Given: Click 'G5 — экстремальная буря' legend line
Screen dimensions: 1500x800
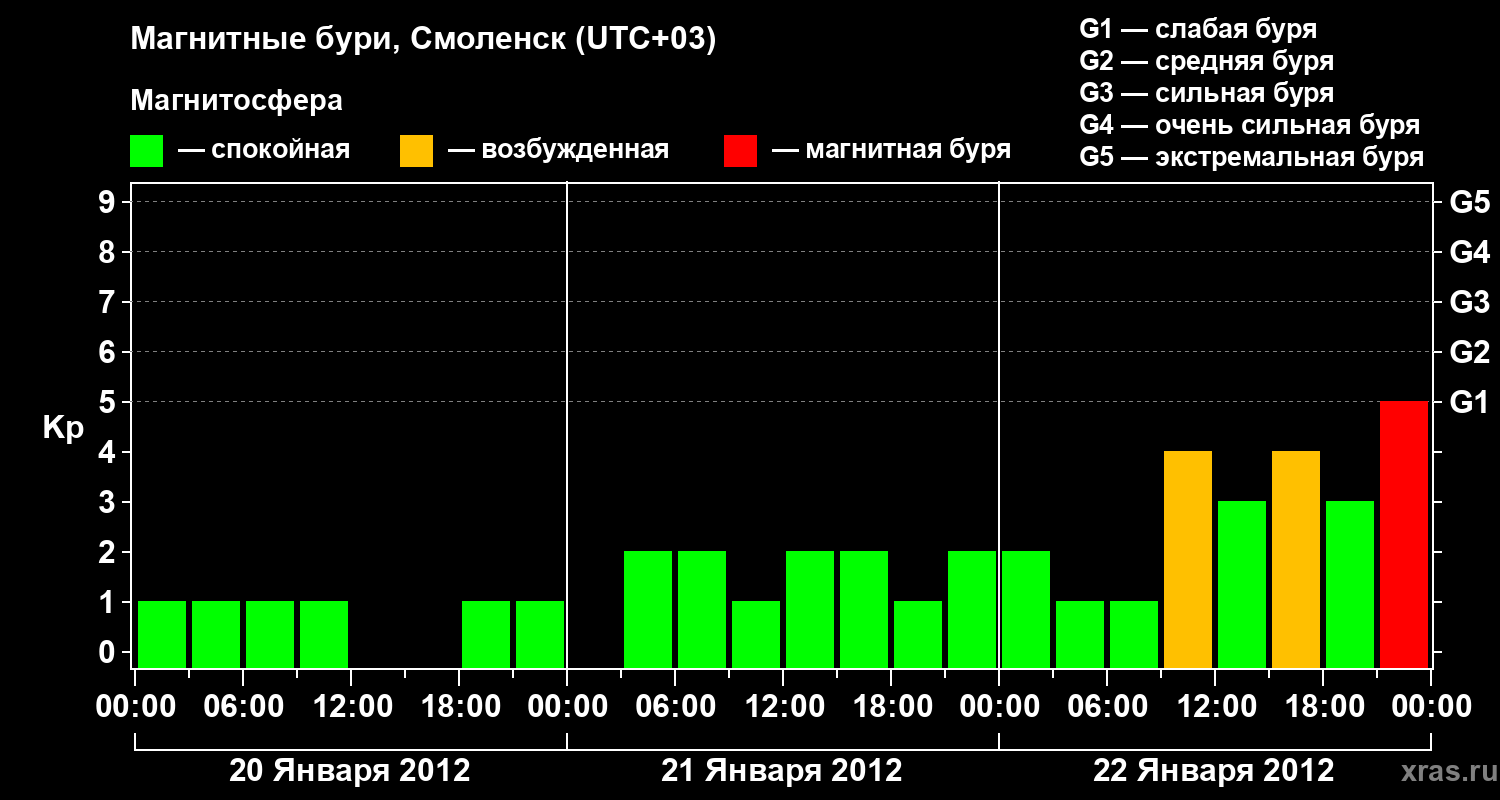Looking at the screenshot, I should (x=1252, y=157).
